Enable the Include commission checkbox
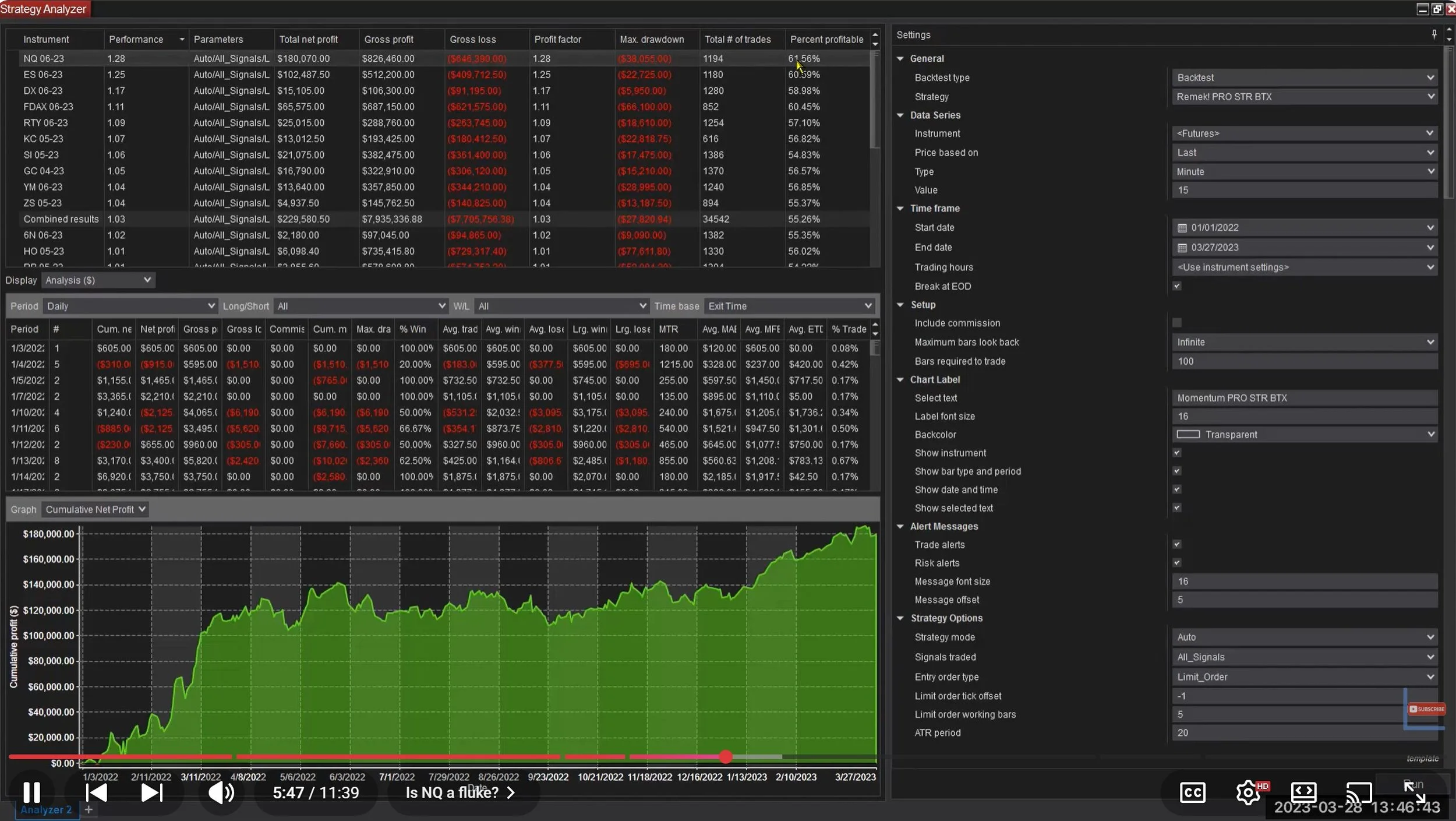The height and width of the screenshot is (821, 1456). [1176, 322]
